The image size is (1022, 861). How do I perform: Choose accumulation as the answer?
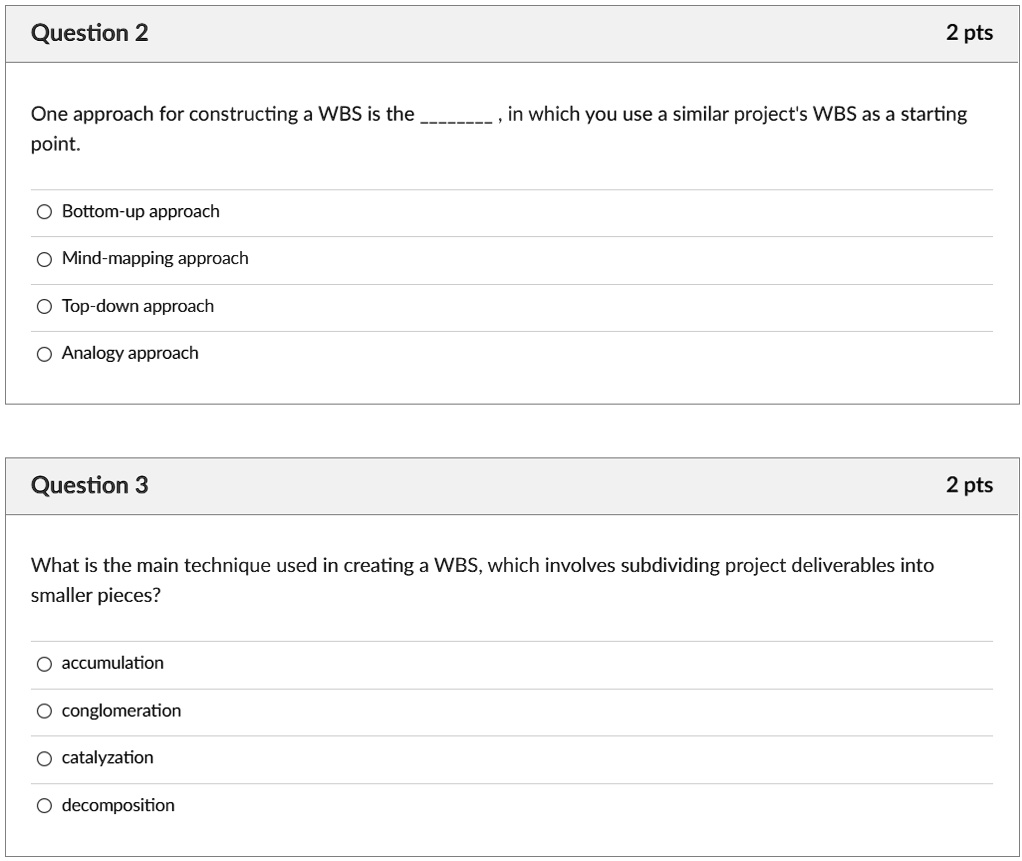pyautogui.click(x=44, y=663)
